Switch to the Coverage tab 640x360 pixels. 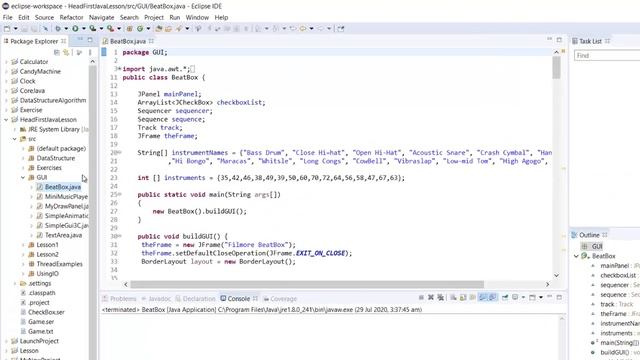click(x=280, y=299)
